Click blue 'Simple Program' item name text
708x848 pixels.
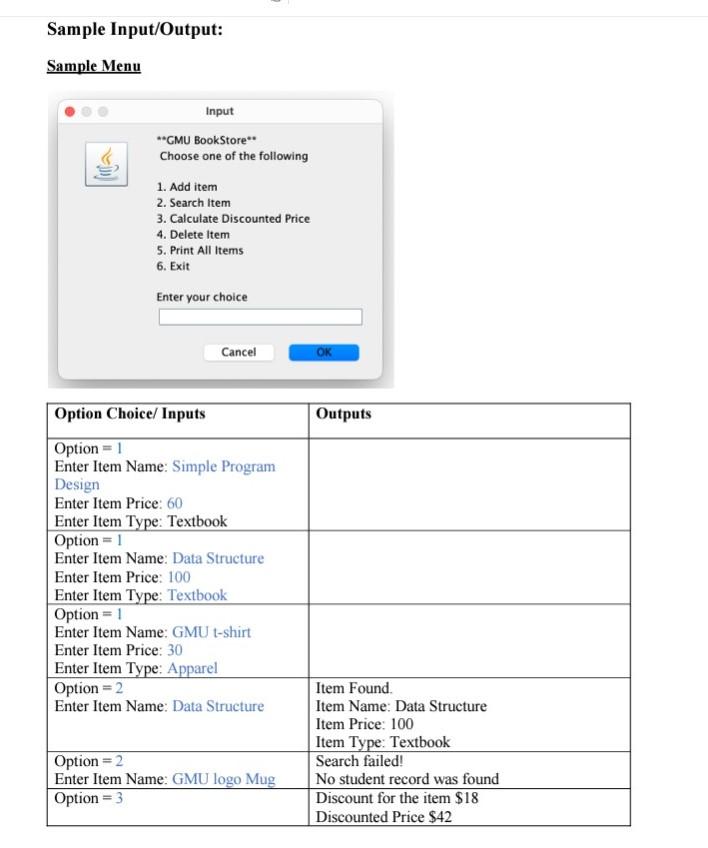point(223,466)
